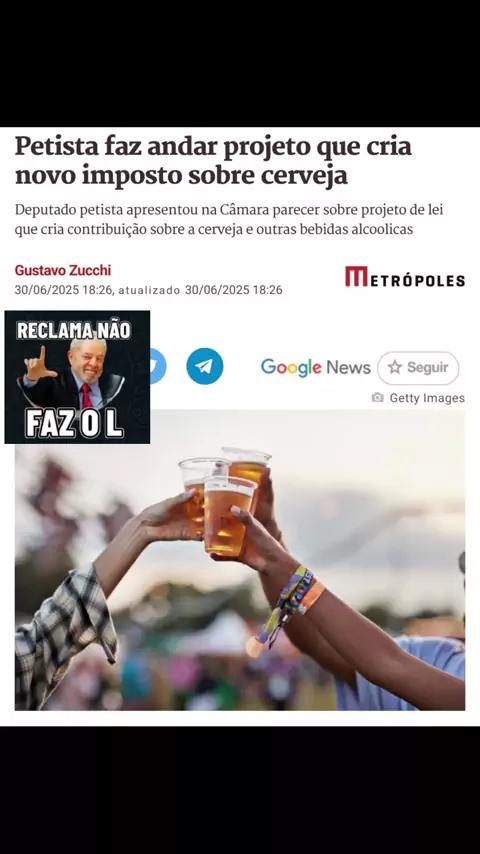Click the publication date 30/06/2025 18:26
480x854 pixels.
click(64, 290)
